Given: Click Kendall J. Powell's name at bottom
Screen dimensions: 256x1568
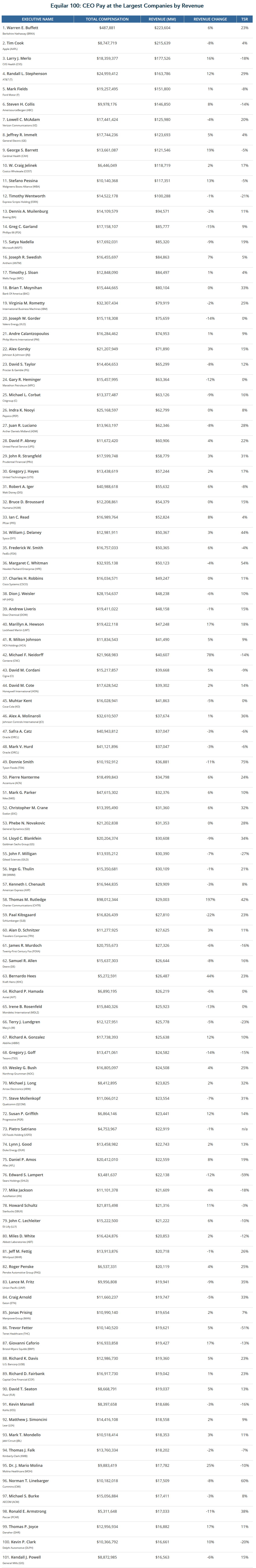Looking at the screenshot, I should [x=25, y=1556].
